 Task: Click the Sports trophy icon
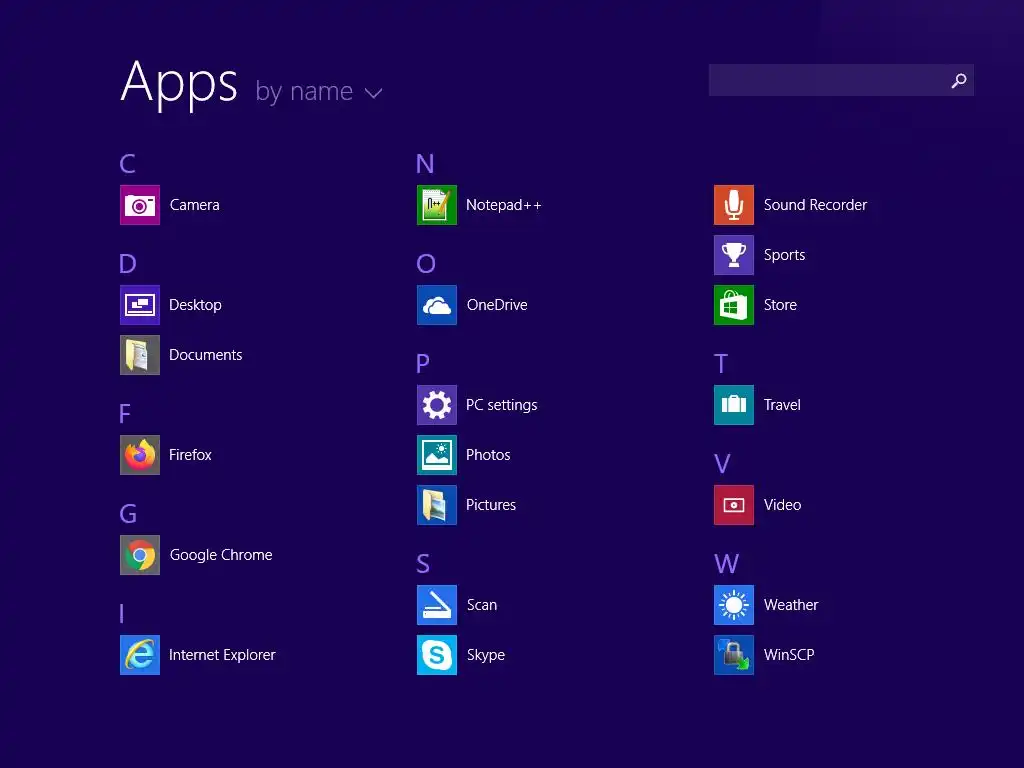pos(734,255)
